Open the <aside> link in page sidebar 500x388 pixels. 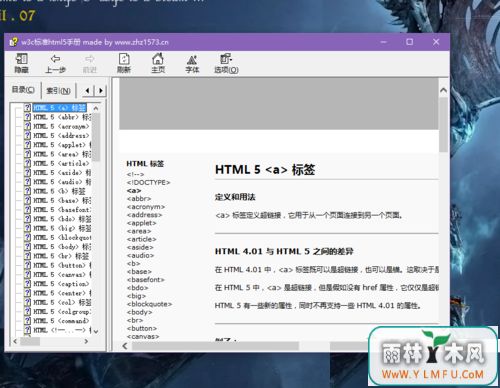click(x=140, y=247)
